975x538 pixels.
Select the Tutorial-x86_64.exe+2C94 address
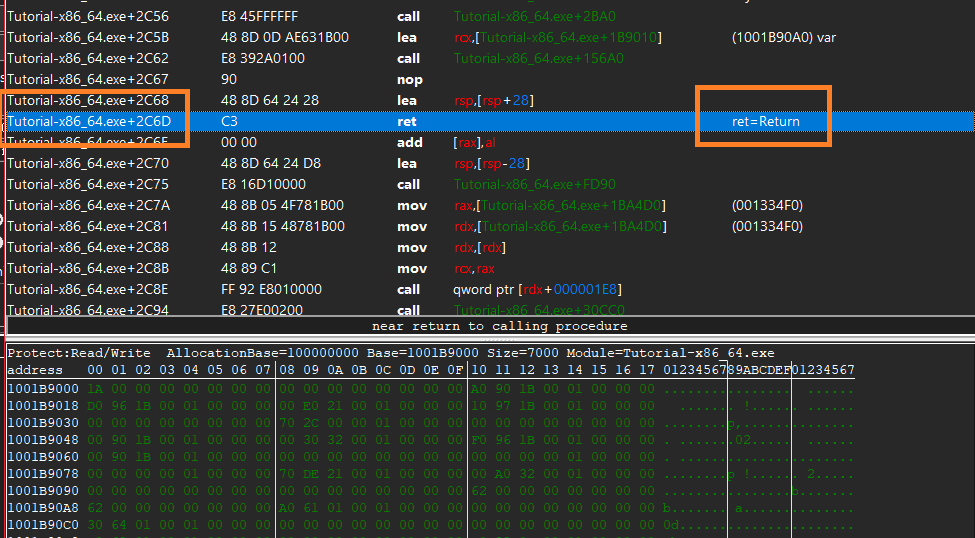(88, 310)
